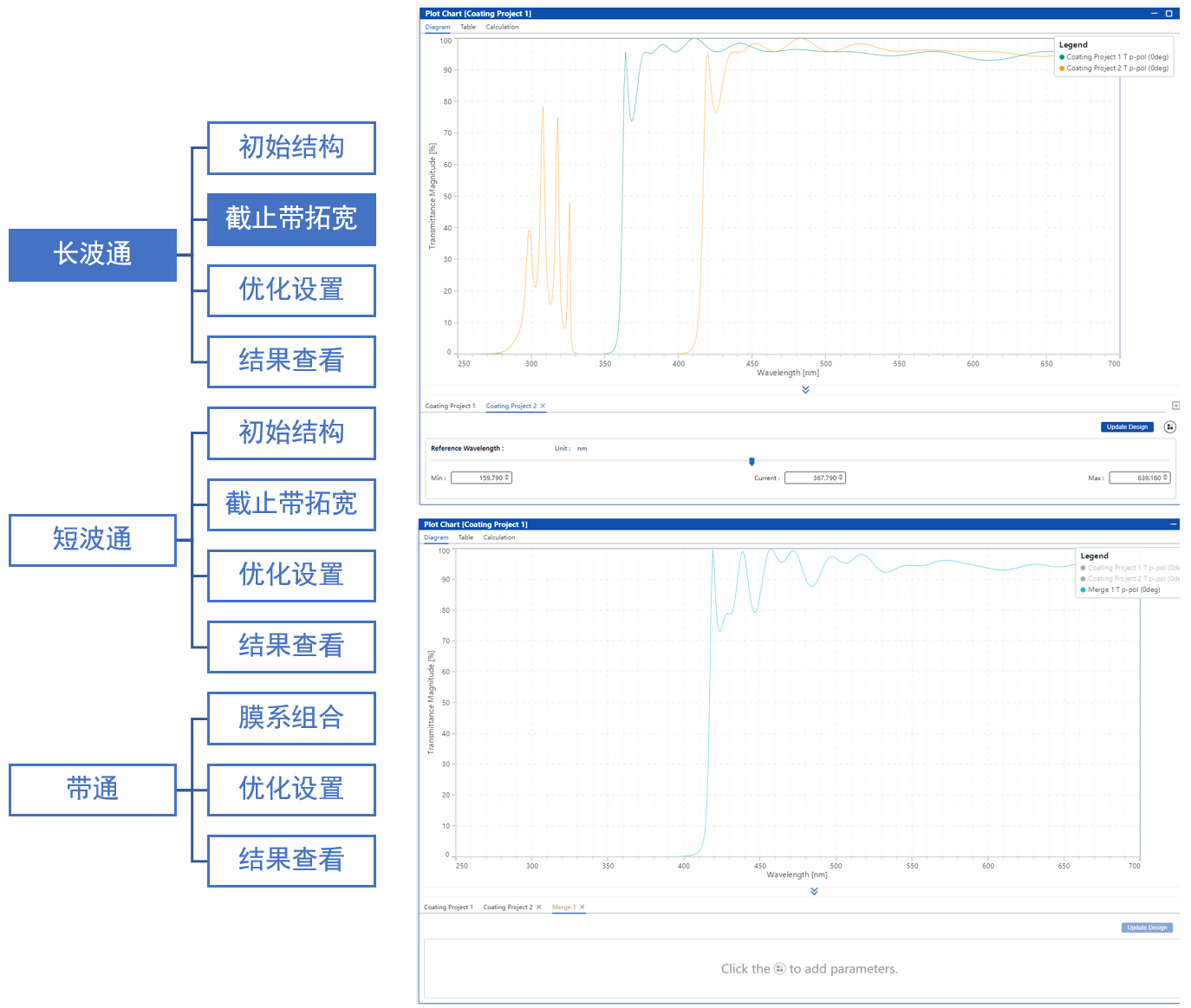
Task: Click the Reference Wavelength slider handle
Action: coord(752,462)
